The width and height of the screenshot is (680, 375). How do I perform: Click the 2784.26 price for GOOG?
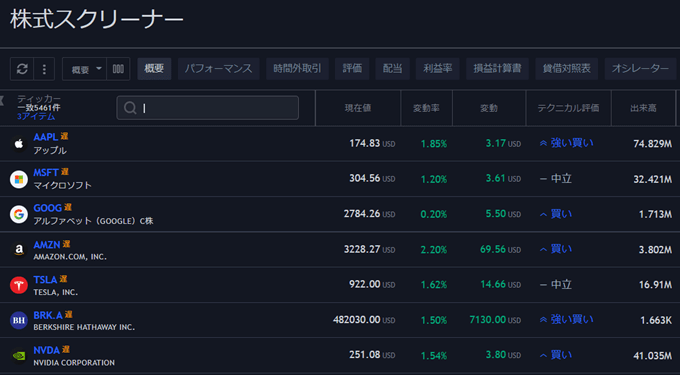[362, 214]
